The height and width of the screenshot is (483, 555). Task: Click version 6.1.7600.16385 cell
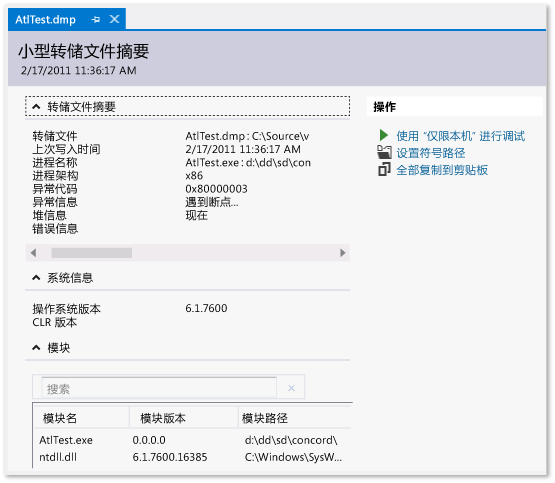pyautogui.click(x=170, y=457)
